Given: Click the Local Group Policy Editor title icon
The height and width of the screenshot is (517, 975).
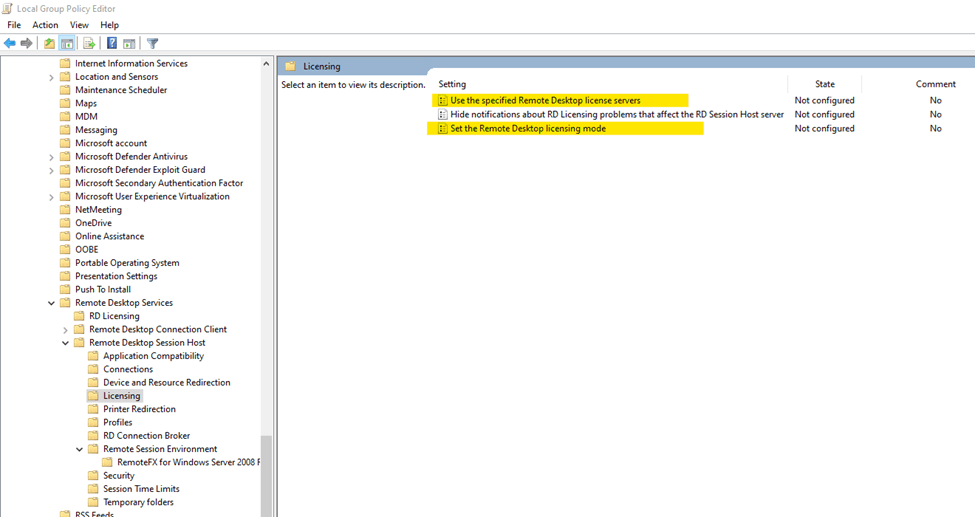Looking at the screenshot, I should tap(7, 8).
